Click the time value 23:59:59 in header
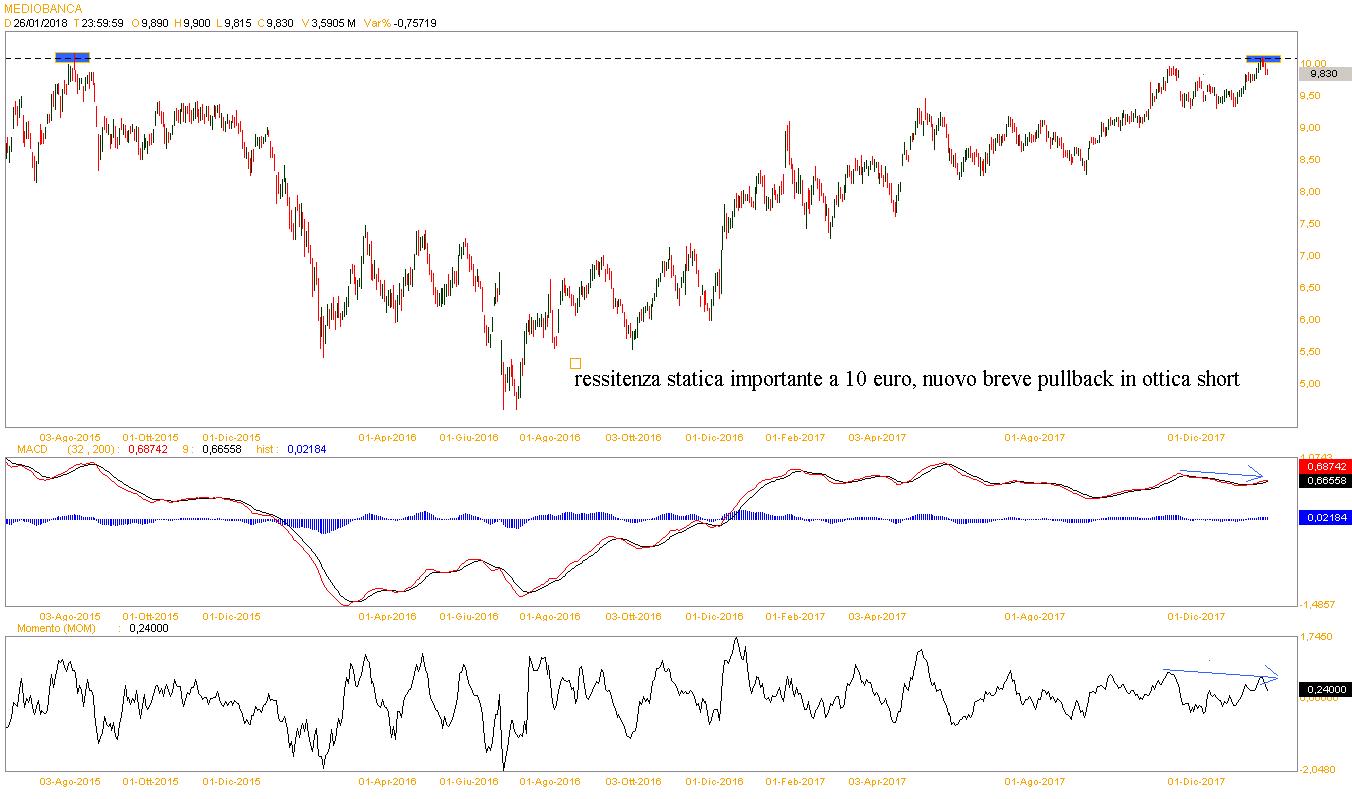 103,23
